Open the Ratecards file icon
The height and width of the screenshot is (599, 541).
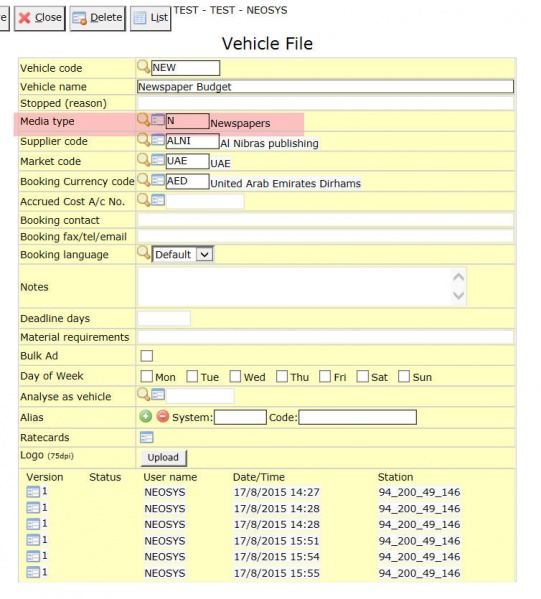(x=147, y=437)
